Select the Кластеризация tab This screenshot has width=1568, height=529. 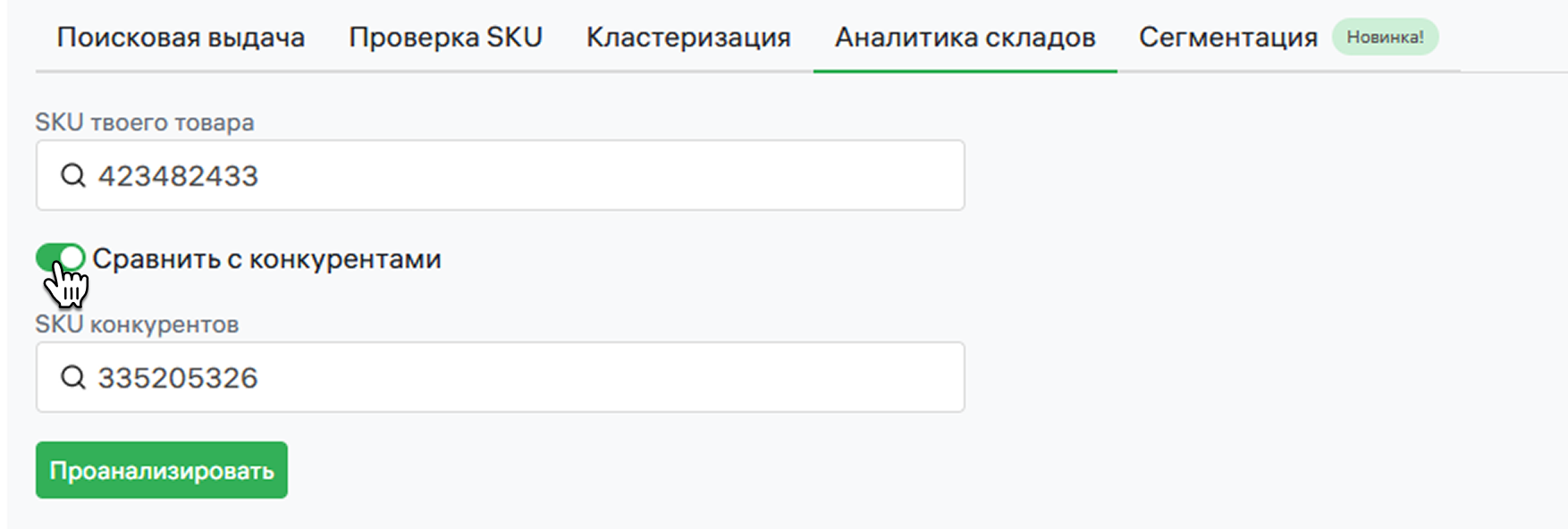pos(688,38)
